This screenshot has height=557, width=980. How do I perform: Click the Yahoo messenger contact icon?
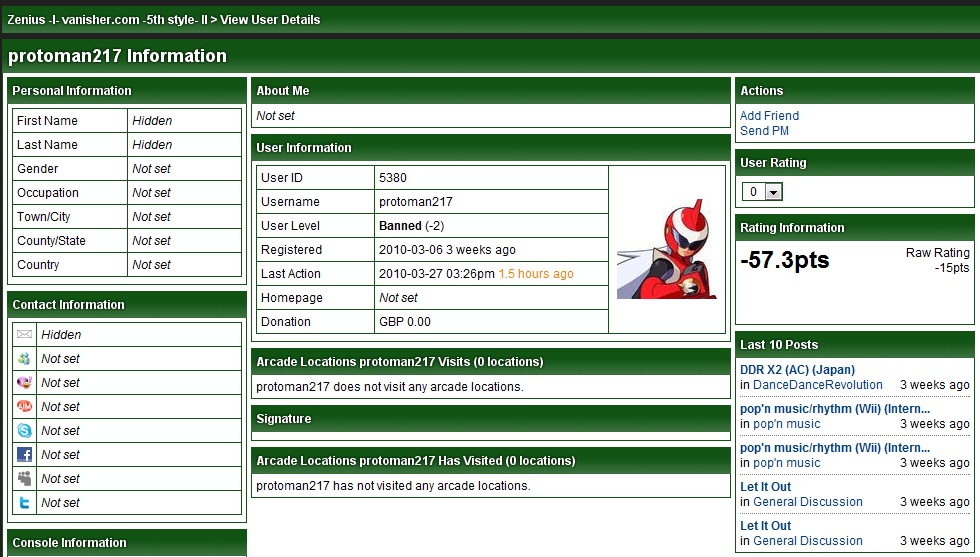pyautogui.click(x=24, y=383)
